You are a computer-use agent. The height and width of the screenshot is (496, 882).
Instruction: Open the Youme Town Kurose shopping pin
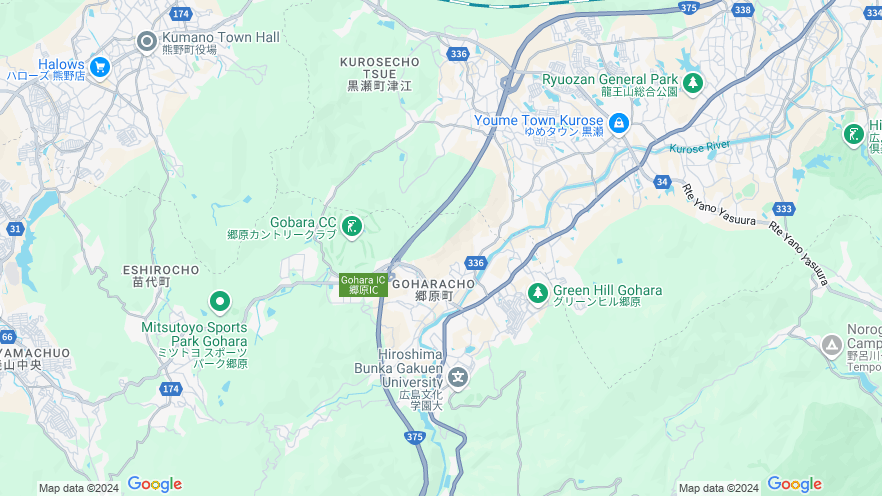click(619, 124)
